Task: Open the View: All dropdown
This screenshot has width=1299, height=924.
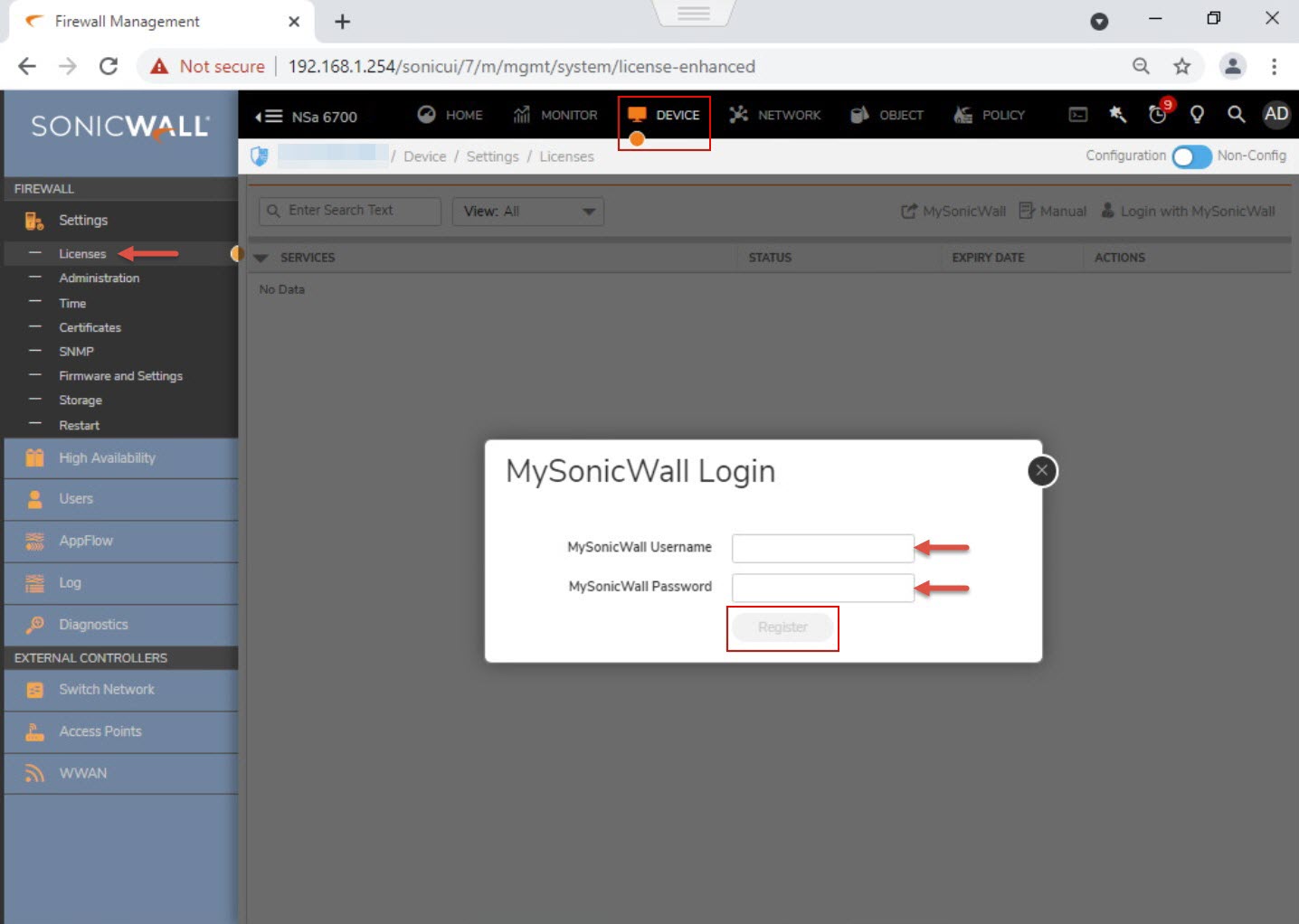Action: pyautogui.click(x=527, y=212)
